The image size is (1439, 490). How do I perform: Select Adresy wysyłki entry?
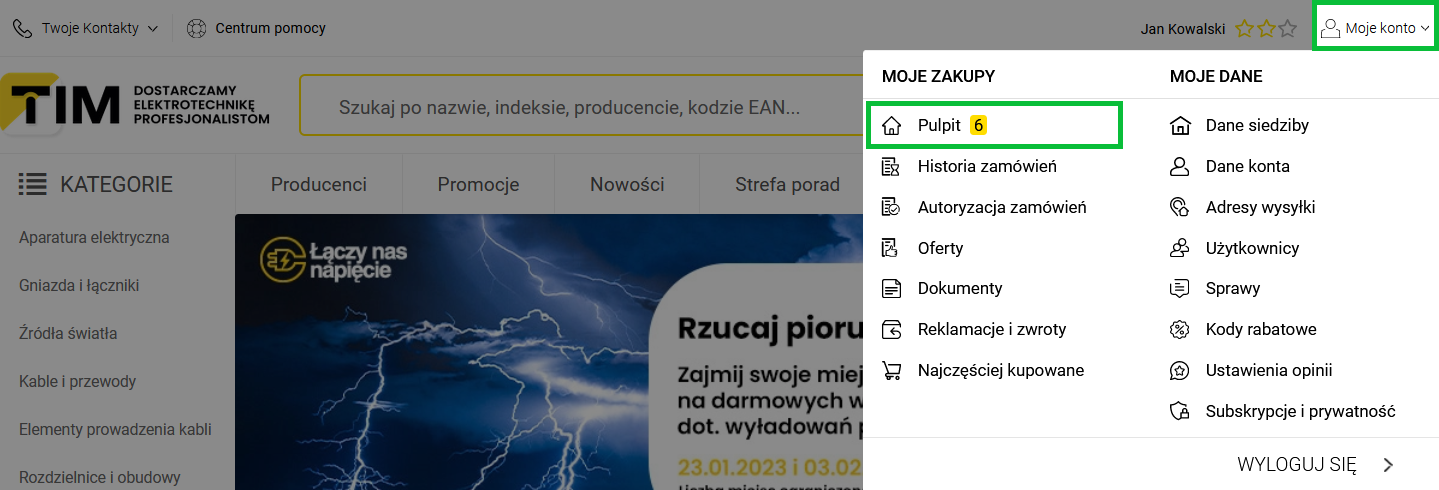coord(1260,207)
